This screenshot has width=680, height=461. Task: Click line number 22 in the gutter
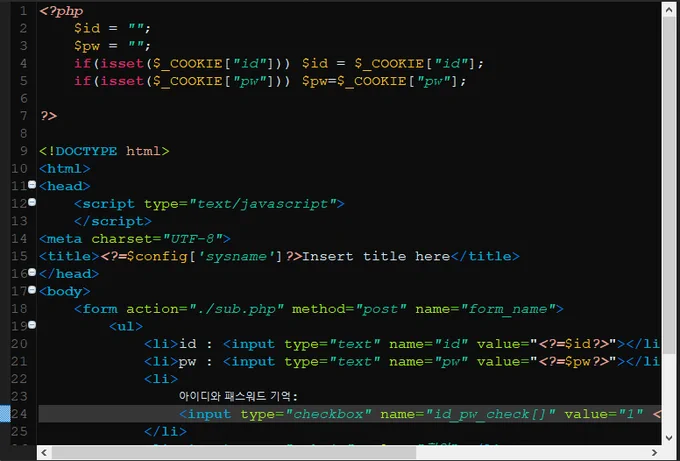[x=19, y=379]
